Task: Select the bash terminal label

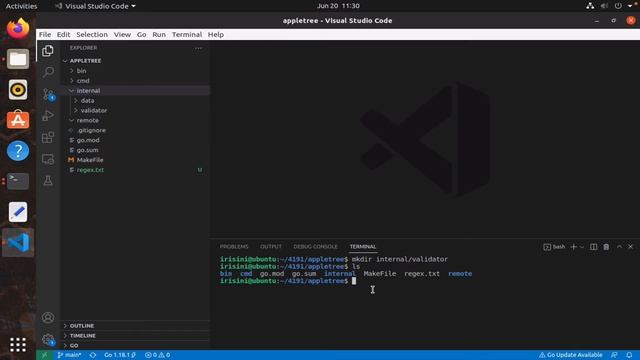Action: pyautogui.click(x=554, y=247)
